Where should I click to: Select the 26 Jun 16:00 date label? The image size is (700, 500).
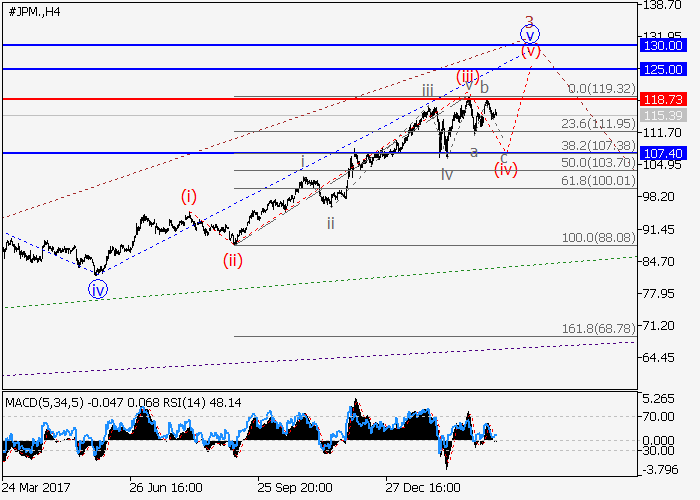click(166, 487)
